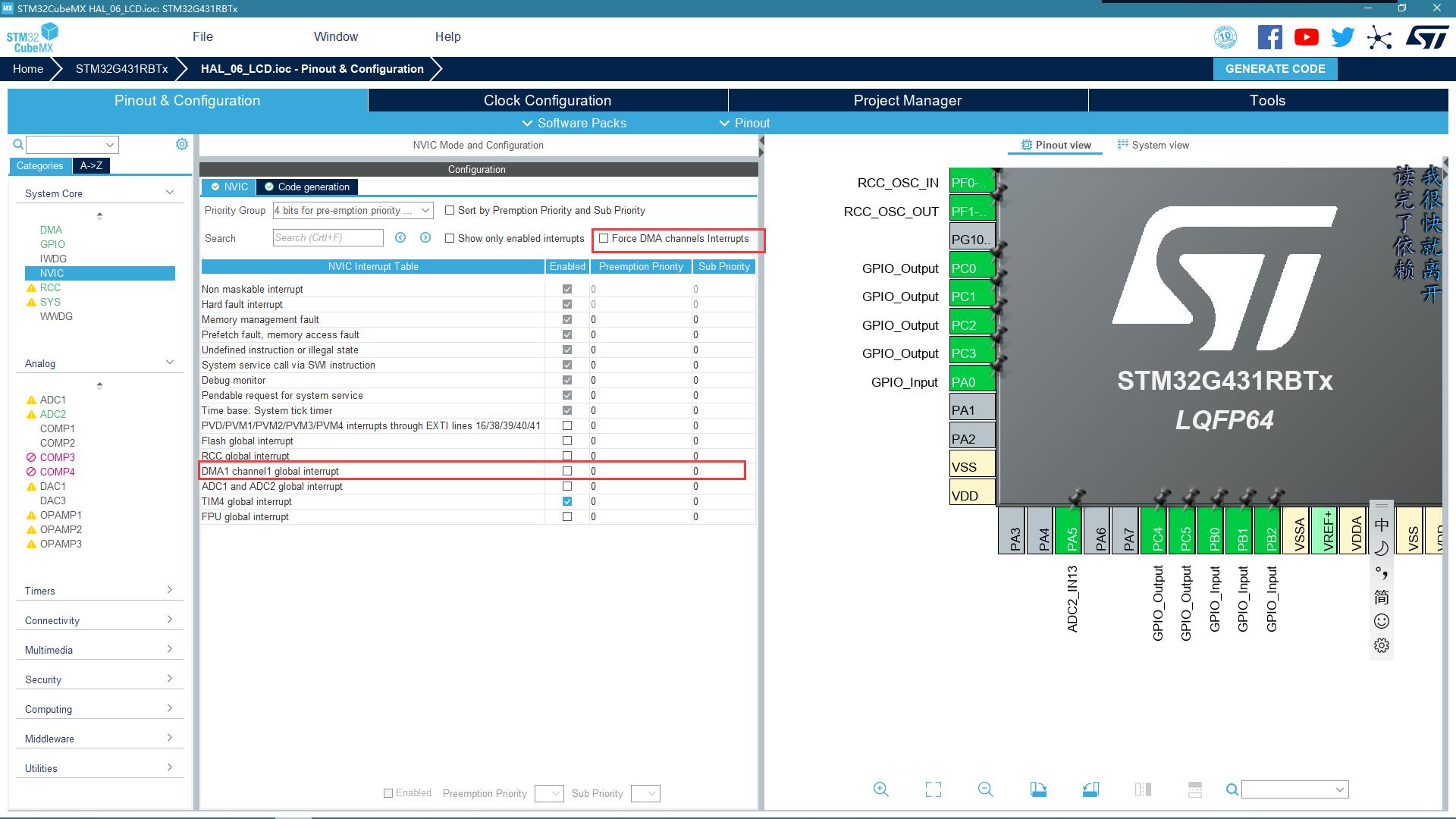Screen dimensions: 1456x819
Task: Open the Facebook icon link
Action: 1269,37
